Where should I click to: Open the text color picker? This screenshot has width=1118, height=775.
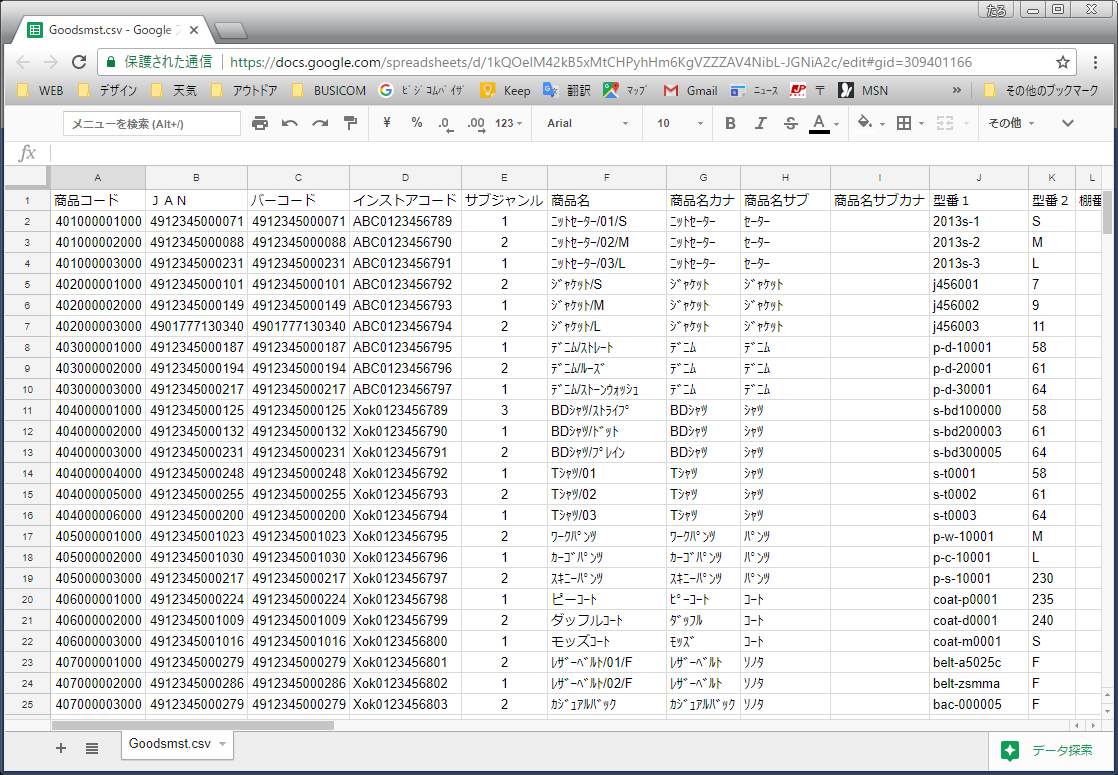click(820, 123)
